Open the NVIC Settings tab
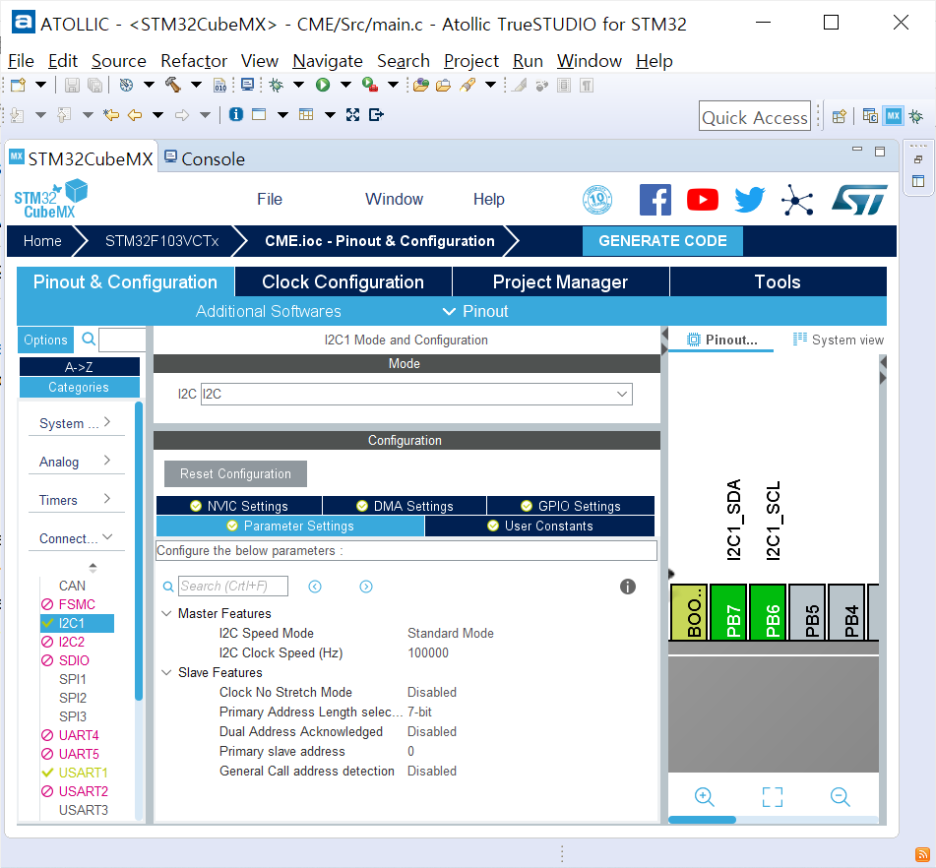The width and height of the screenshot is (936, 868). (239, 506)
